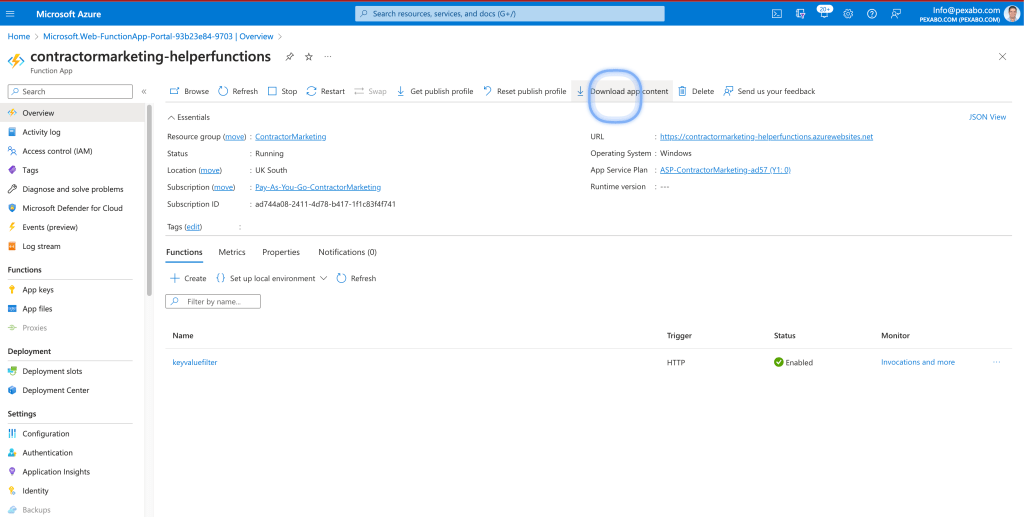Screen dimensions: 1024x517
Task: Open Invocations and more link
Action: coord(918,362)
